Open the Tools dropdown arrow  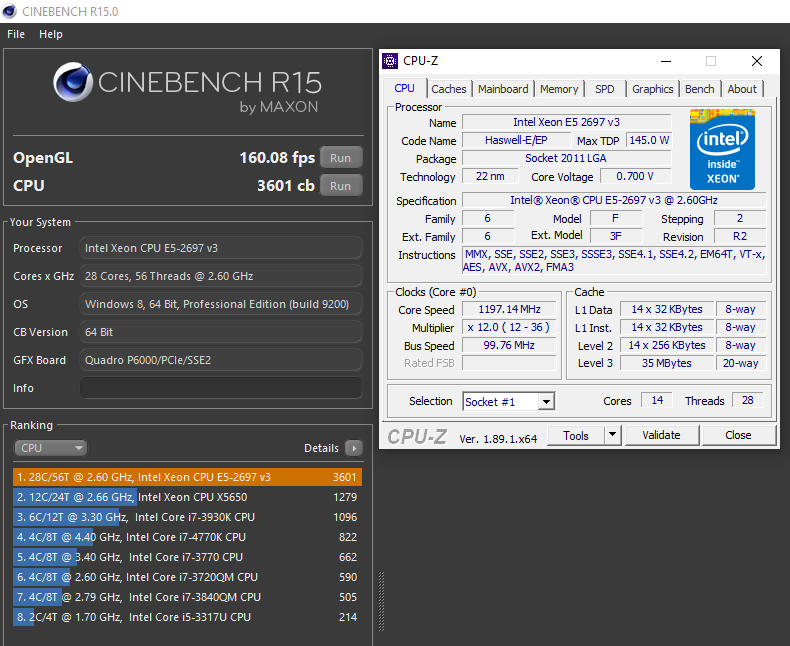613,434
